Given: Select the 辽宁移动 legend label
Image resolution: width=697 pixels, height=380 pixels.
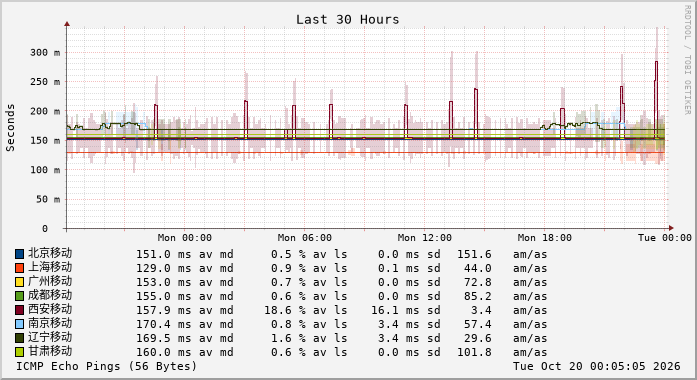Looking at the screenshot, I should click(50, 337).
